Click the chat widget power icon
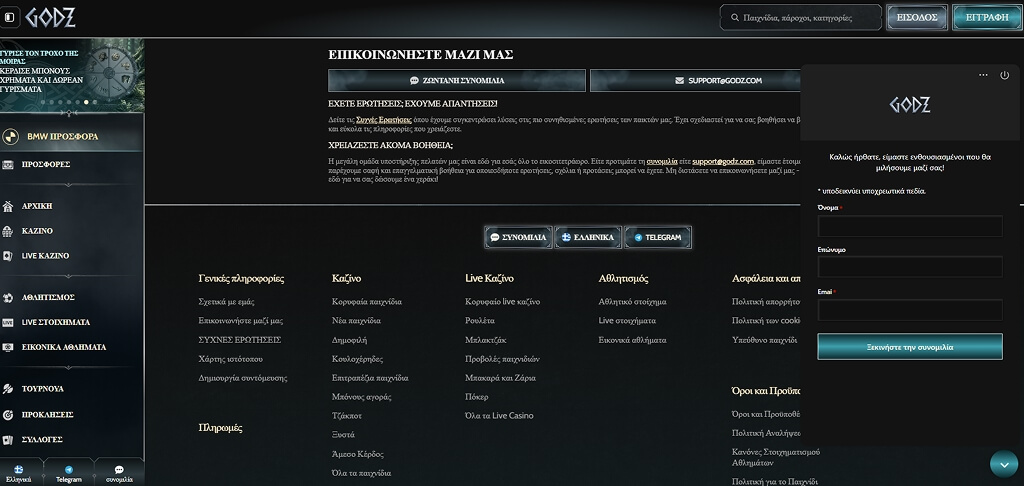This screenshot has width=1024, height=486. pos(1004,75)
